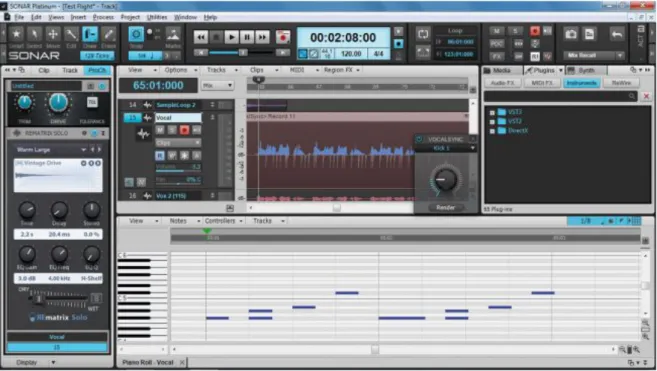The height and width of the screenshot is (371, 657).
Task: Arm record on the Vocal track
Action: [184, 130]
